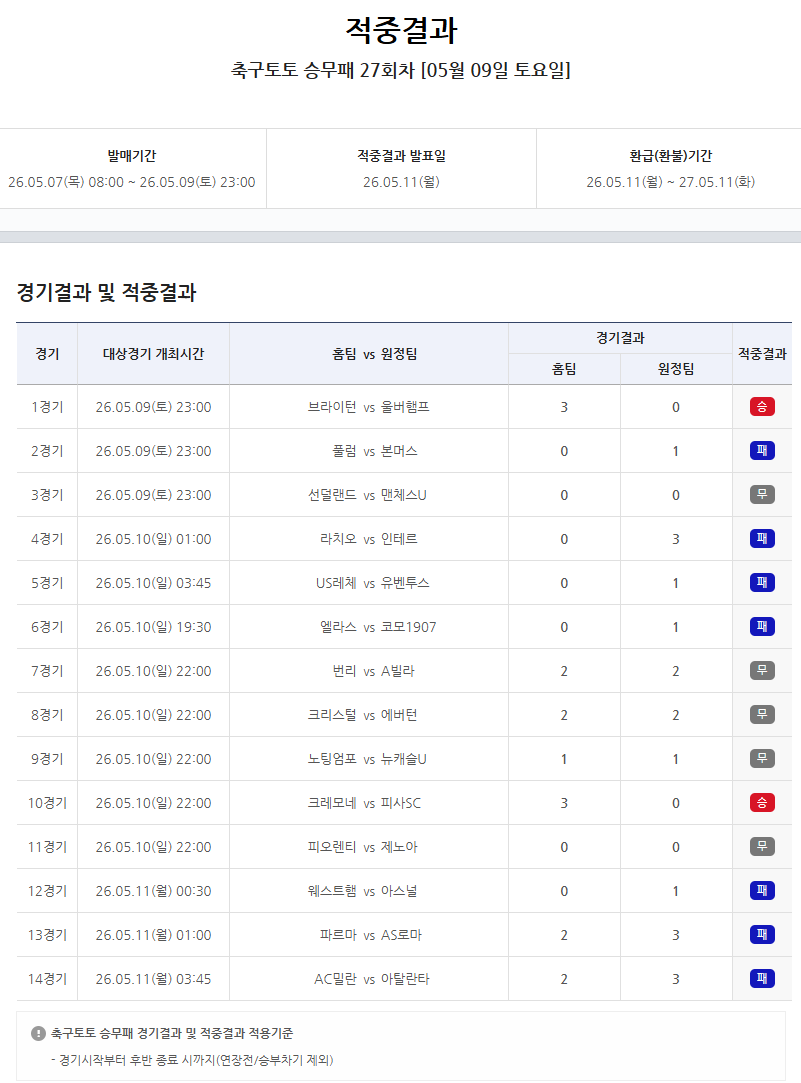Click the 26.05.11(월) announcement date

pos(401,182)
